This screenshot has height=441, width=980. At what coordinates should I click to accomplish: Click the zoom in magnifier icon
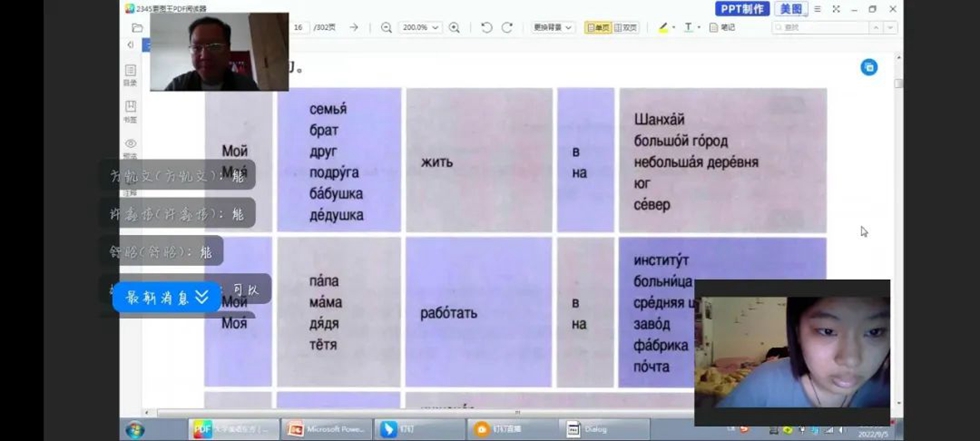(x=455, y=28)
